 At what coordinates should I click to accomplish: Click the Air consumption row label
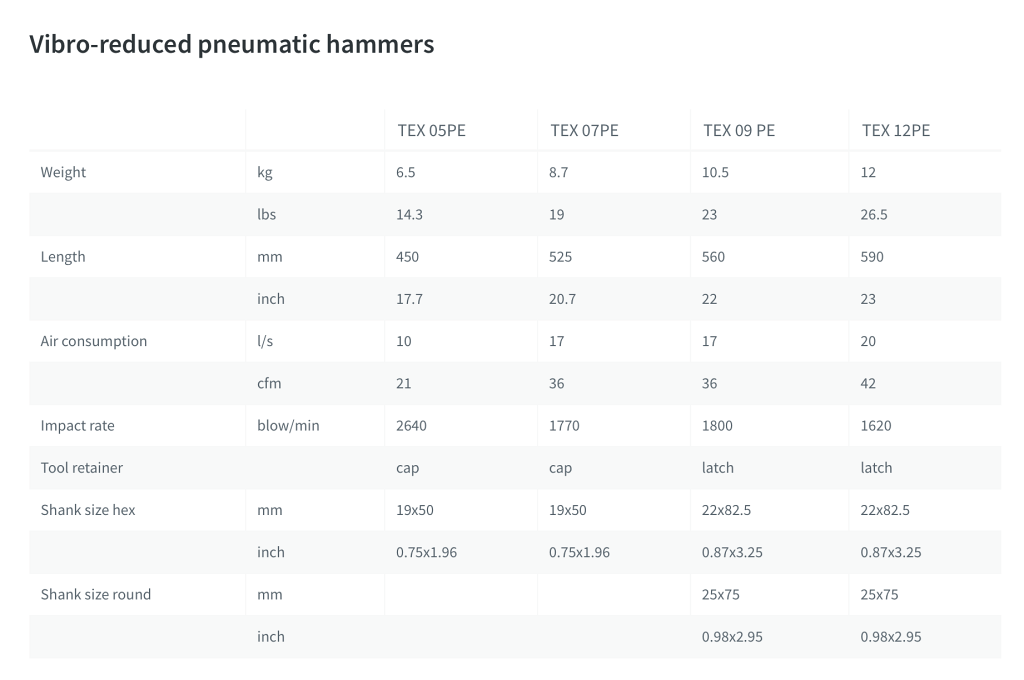tap(93, 341)
